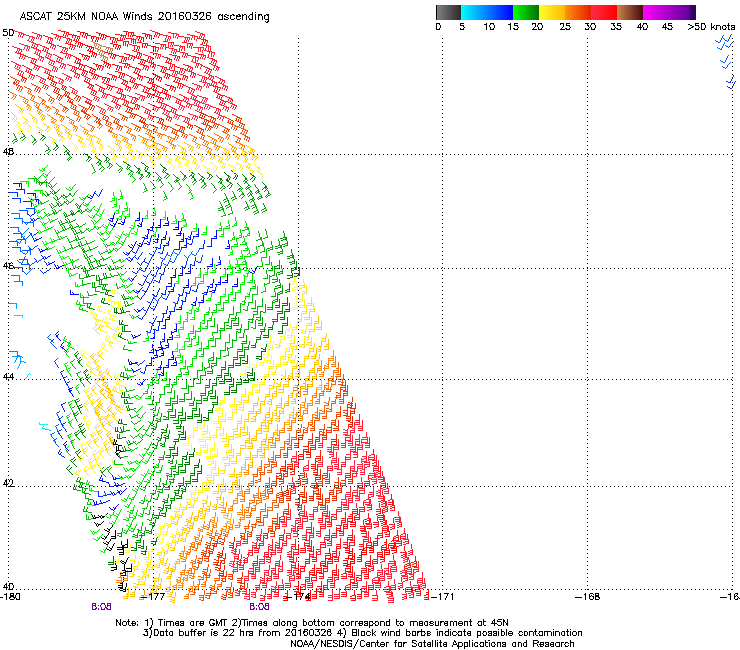Click the legend label '40'
This screenshot has width=740, height=650.
(642, 27)
